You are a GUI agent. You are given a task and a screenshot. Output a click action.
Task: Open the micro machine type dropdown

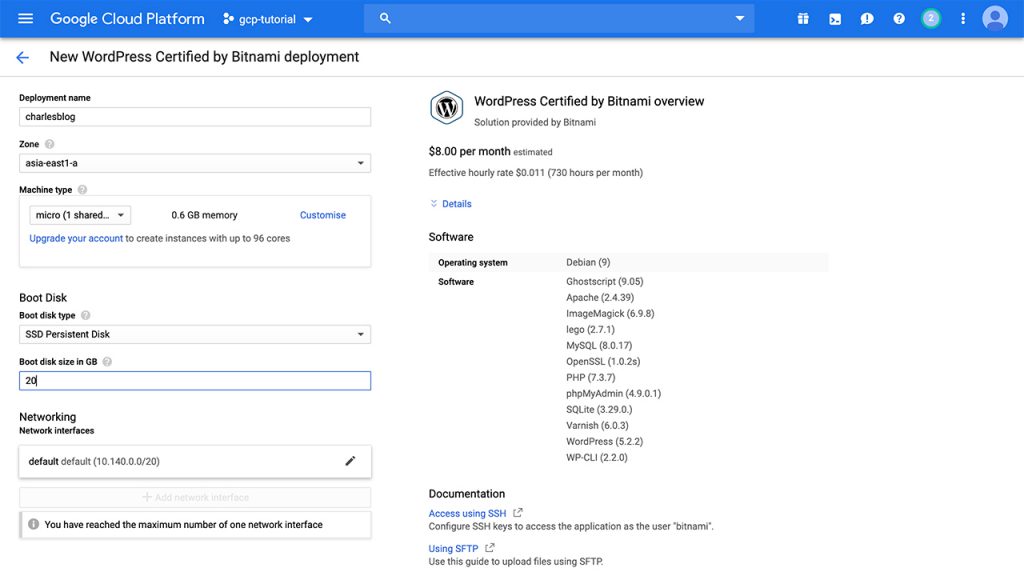pos(80,215)
